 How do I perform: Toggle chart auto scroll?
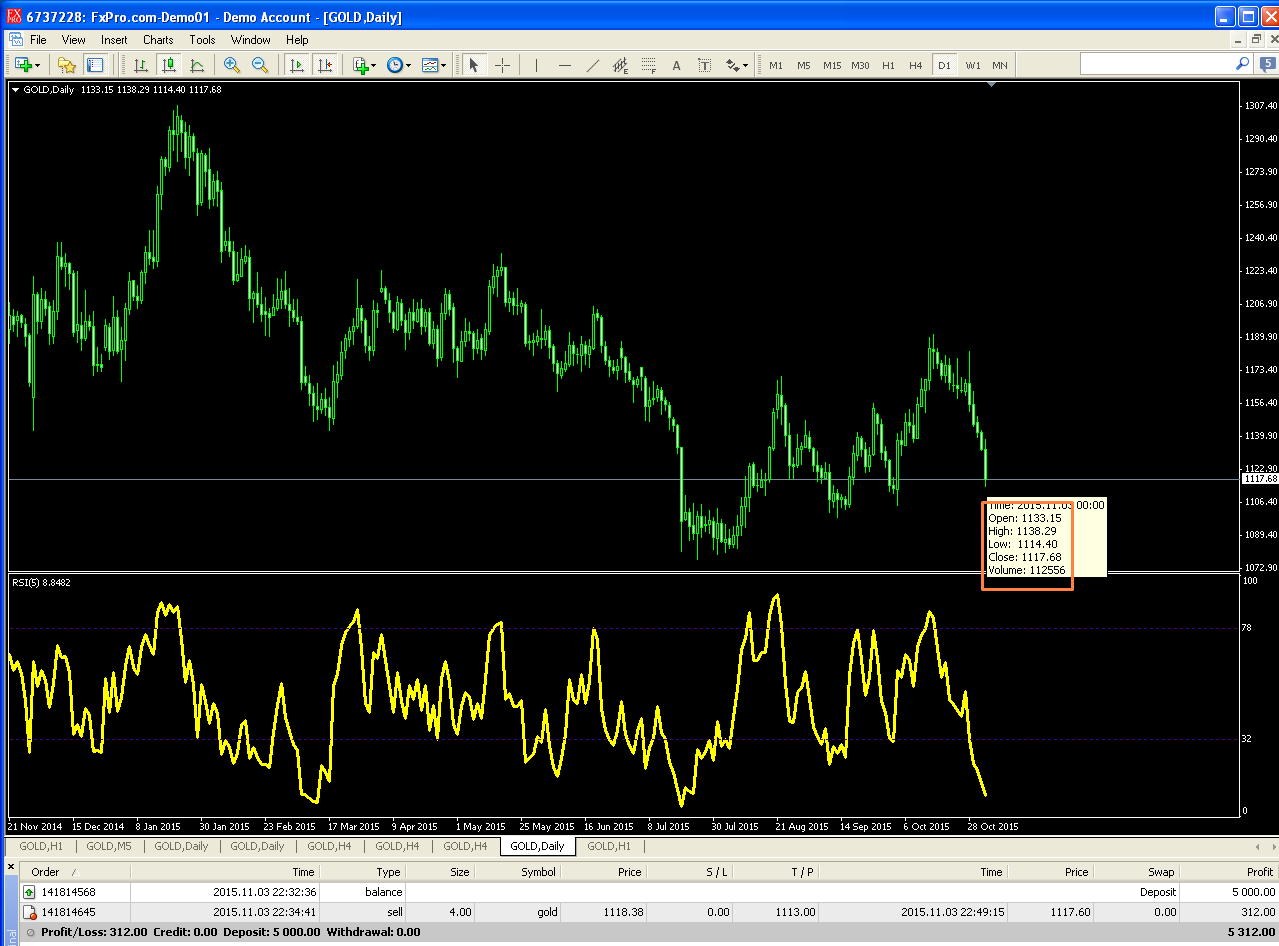(297, 65)
